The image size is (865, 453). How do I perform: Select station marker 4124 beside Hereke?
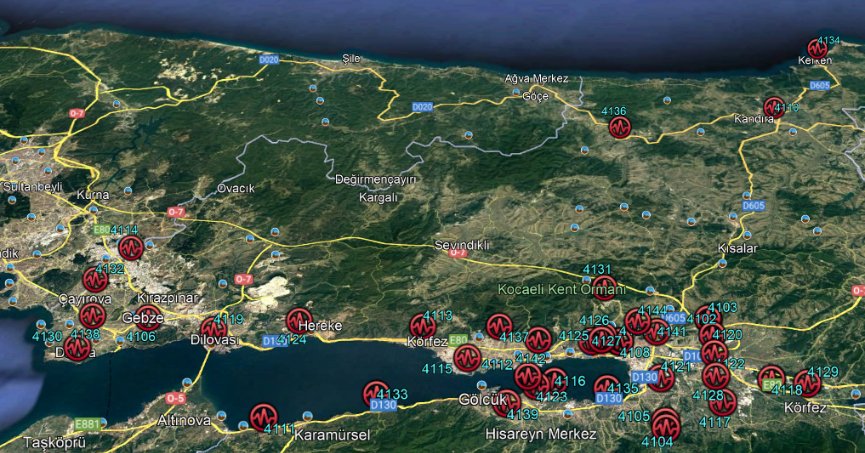[x=299, y=321]
